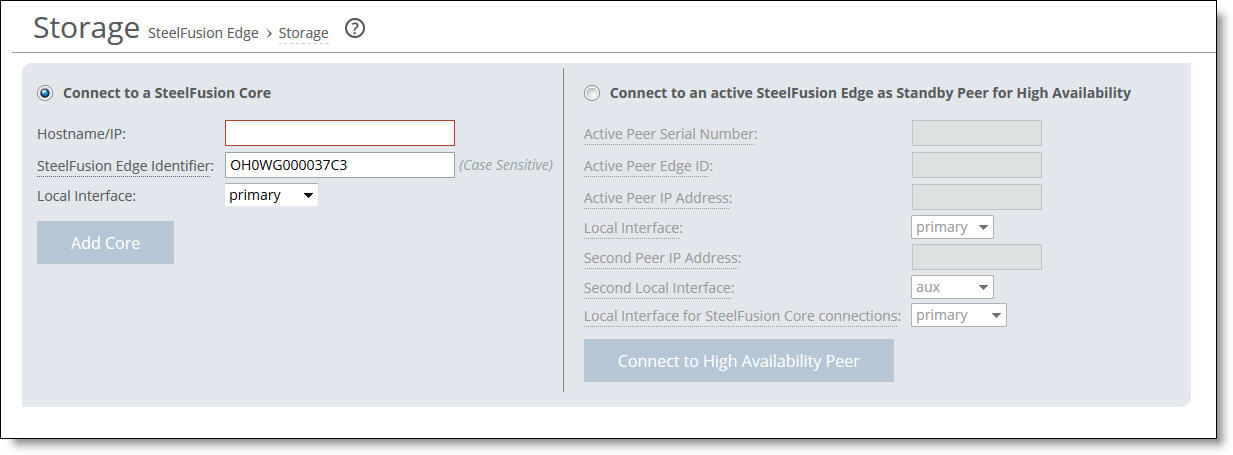The image size is (1233, 455).
Task: Click the SteelFusion Edge Identifier field
Action: tap(340, 165)
